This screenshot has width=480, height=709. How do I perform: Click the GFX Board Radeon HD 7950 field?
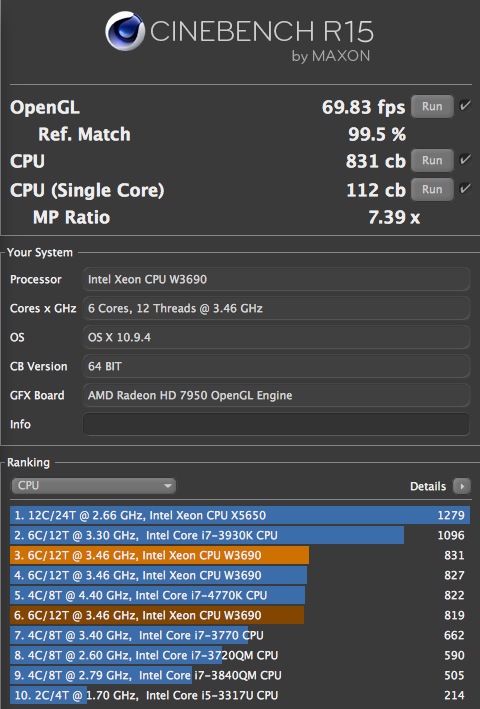276,395
